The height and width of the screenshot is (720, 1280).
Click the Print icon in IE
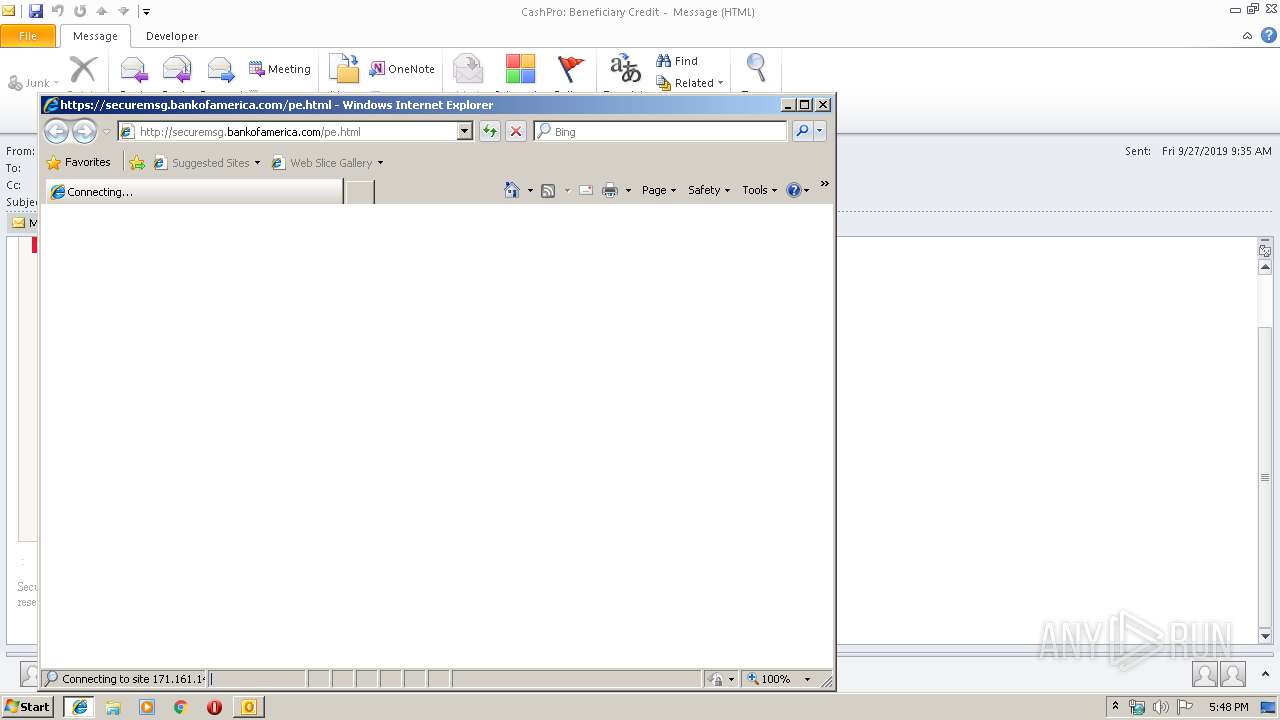pos(610,190)
